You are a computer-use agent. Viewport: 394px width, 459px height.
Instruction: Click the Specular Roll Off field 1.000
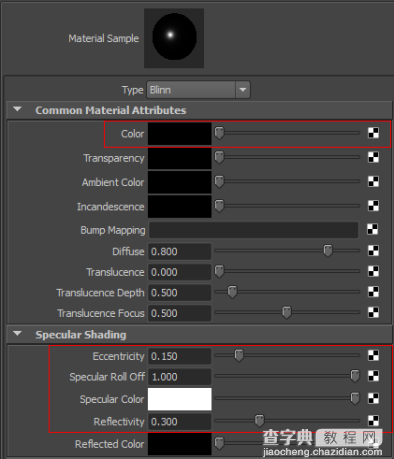pos(180,377)
